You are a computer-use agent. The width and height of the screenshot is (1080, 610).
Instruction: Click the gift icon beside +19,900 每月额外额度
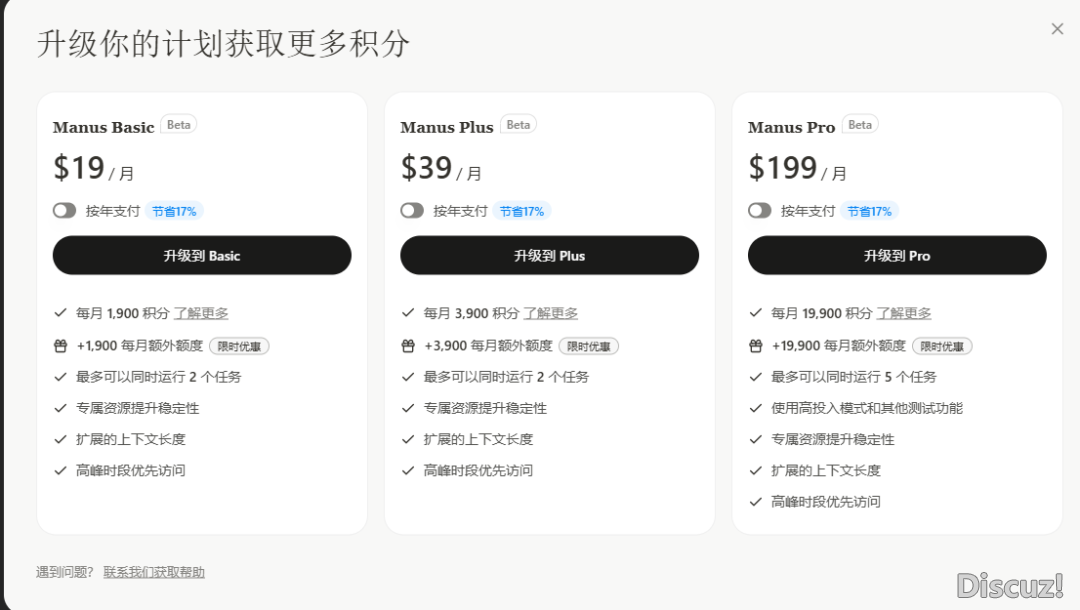click(756, 346)
